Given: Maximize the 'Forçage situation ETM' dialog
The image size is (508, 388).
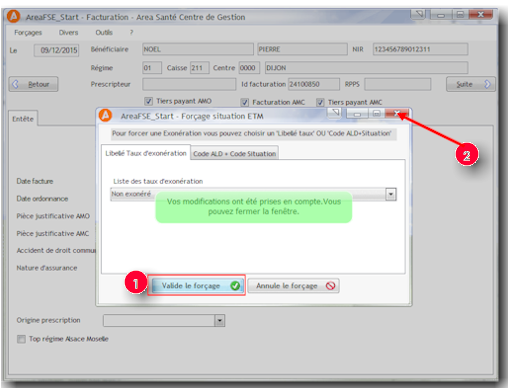Looking at the screenshot, I should pyautogui.click(x=377, y=114).
